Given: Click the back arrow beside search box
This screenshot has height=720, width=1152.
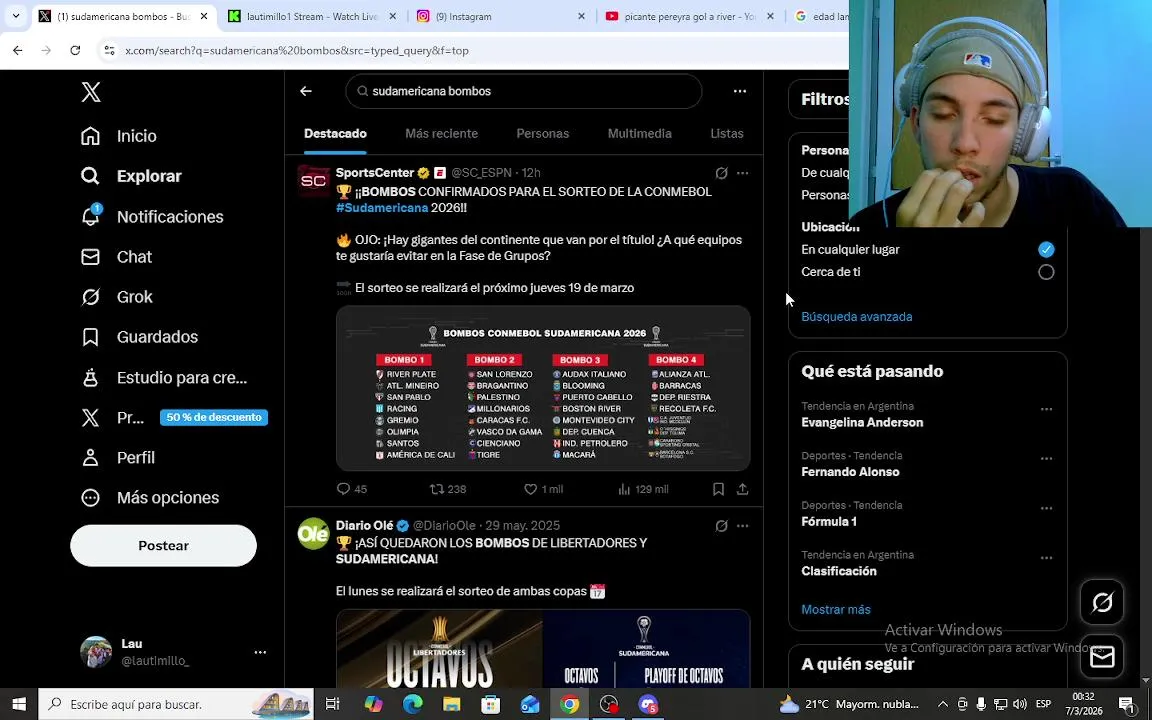Looking at the screenshot, I should click(306, 91).
